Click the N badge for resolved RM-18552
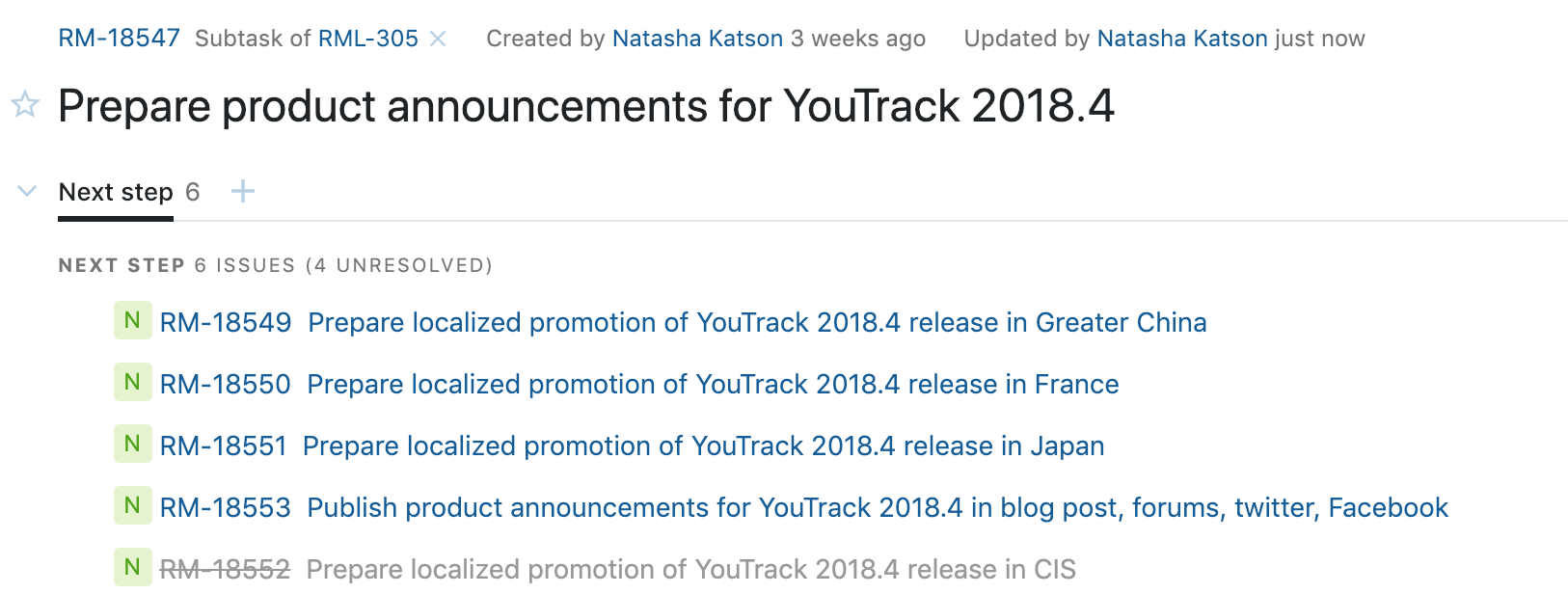This screenshot has height=594, width=1568. coord(133,567)
